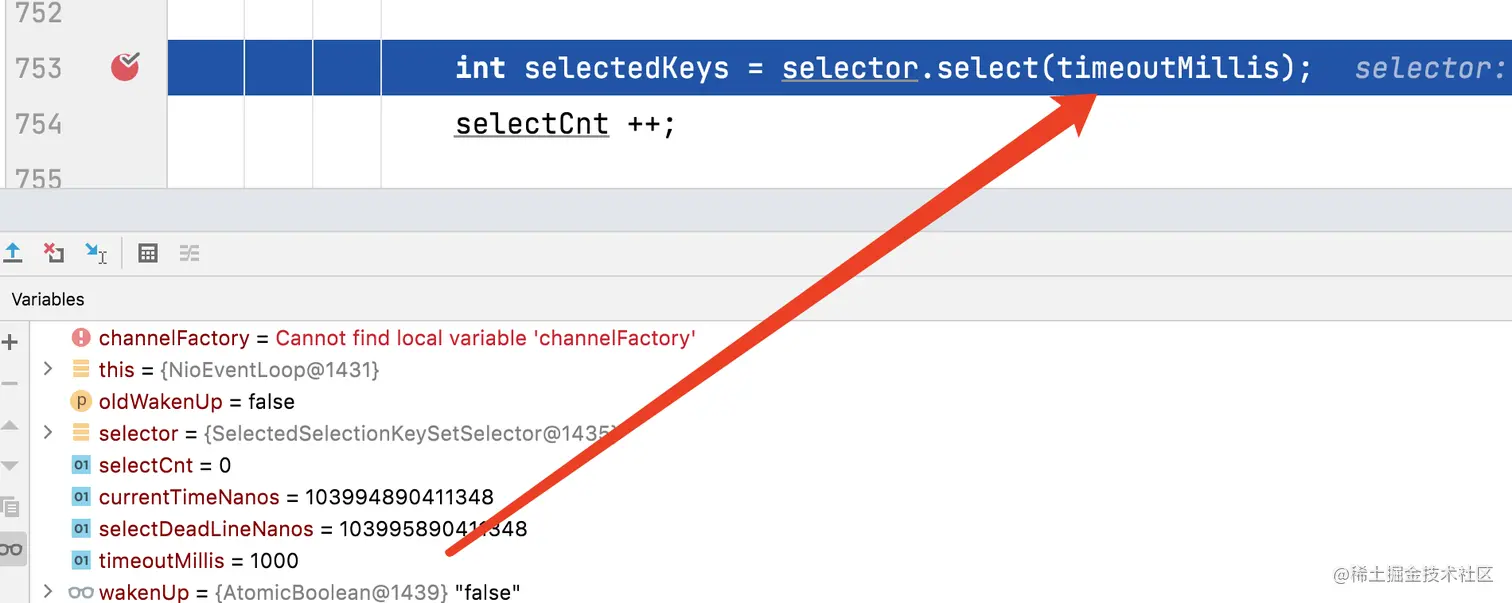Click the remove watch minus icon
This screenshot has width=1512, height=603.
click(11, 384)
